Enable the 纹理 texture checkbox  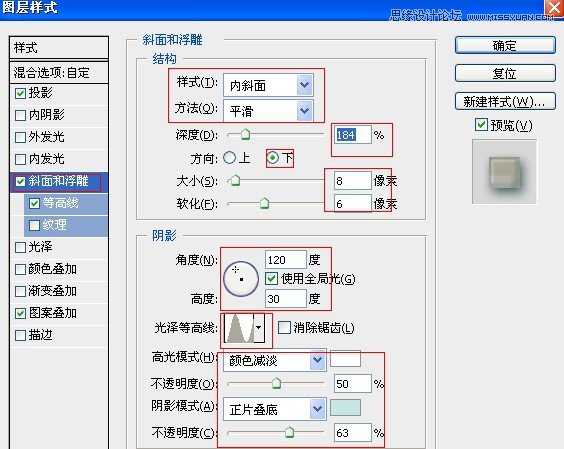click(34, 226)
